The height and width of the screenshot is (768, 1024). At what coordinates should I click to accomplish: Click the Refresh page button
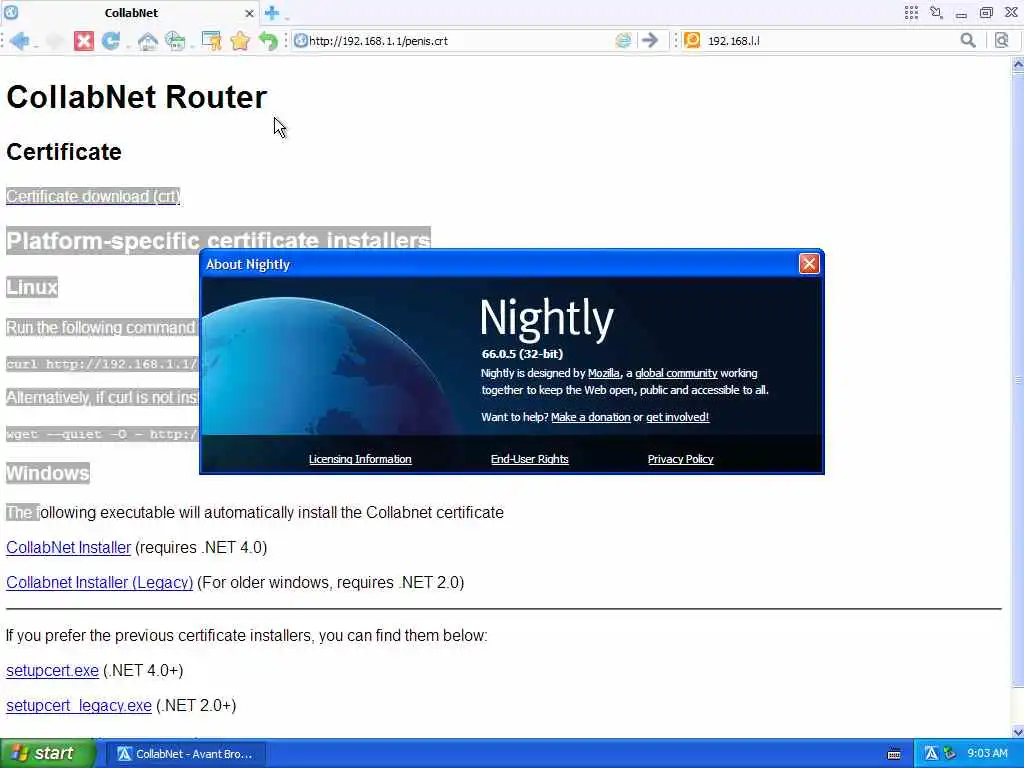[110, 40]
